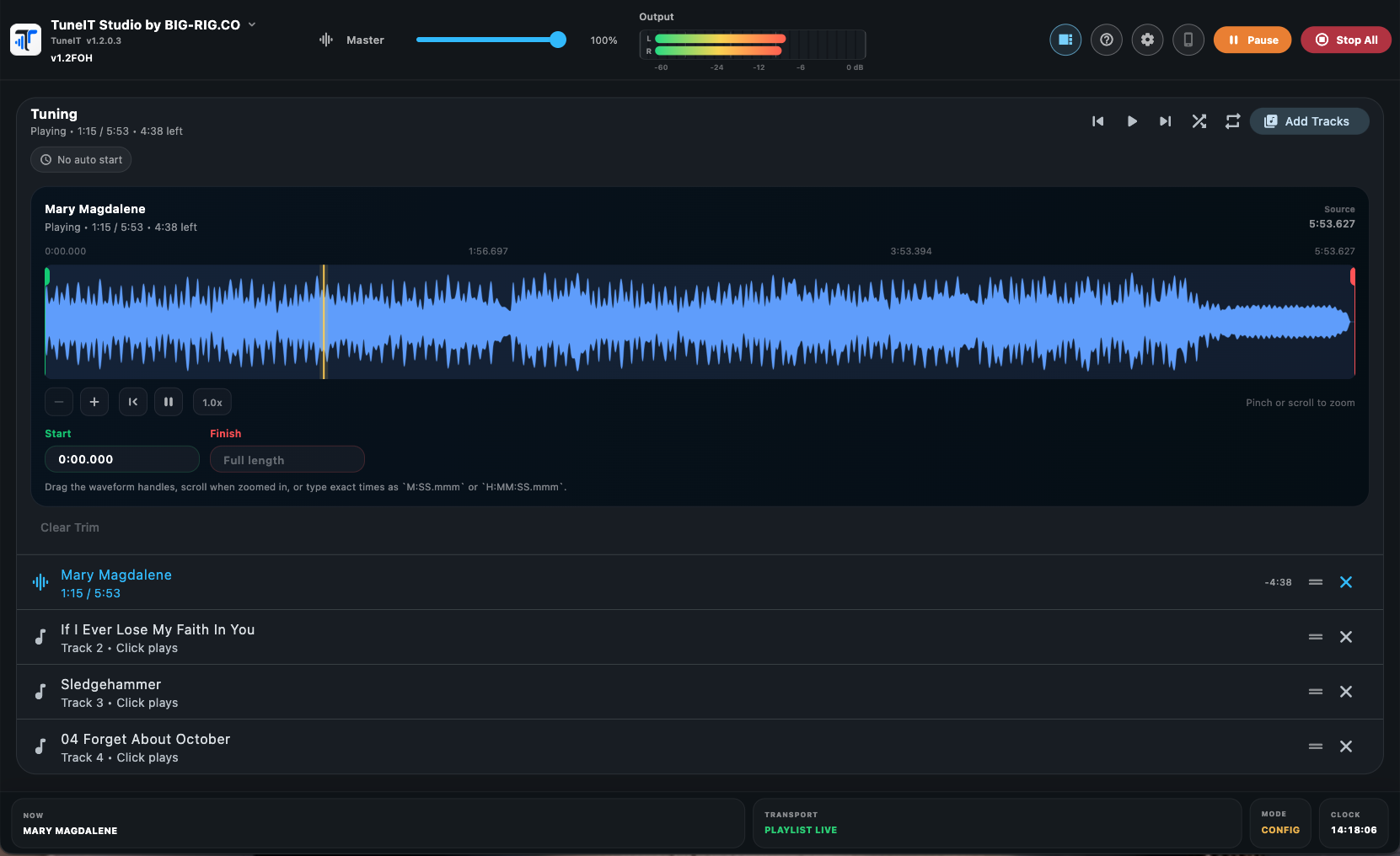Image resolution: width=1400 pixels, height=856 pixels.
Task: Click the red Stop All button
Action: 1346,40
